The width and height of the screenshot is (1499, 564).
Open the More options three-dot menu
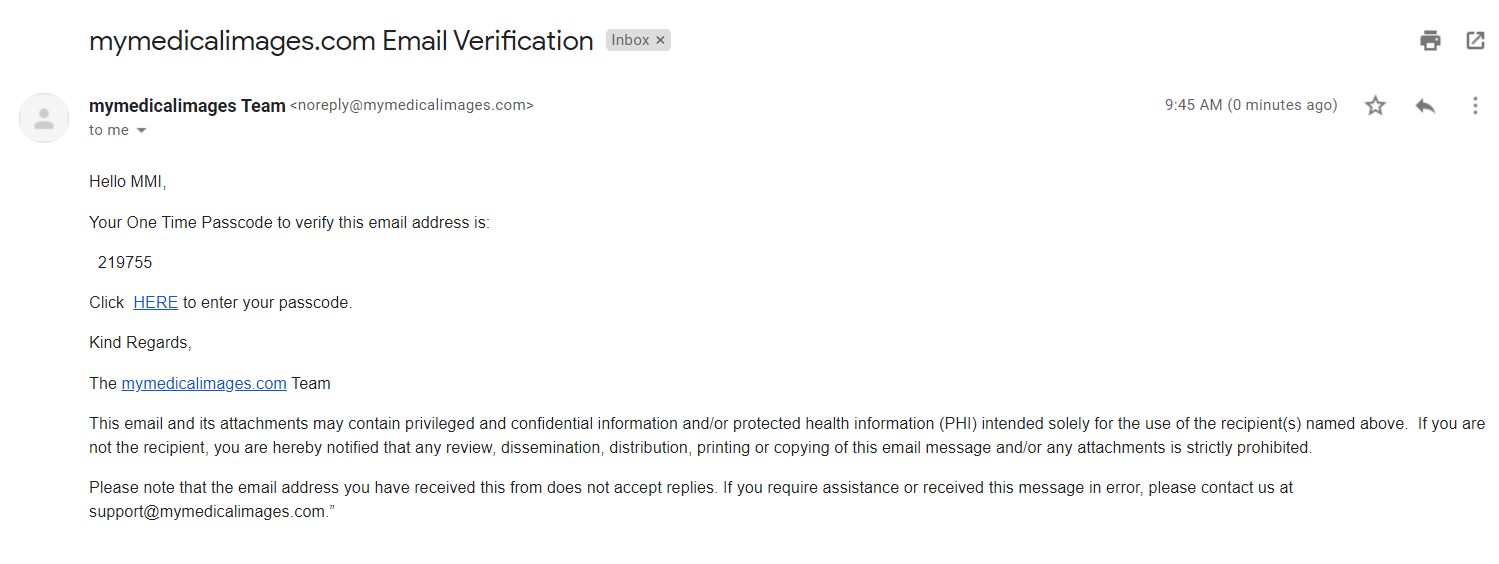coord(1475,105)
